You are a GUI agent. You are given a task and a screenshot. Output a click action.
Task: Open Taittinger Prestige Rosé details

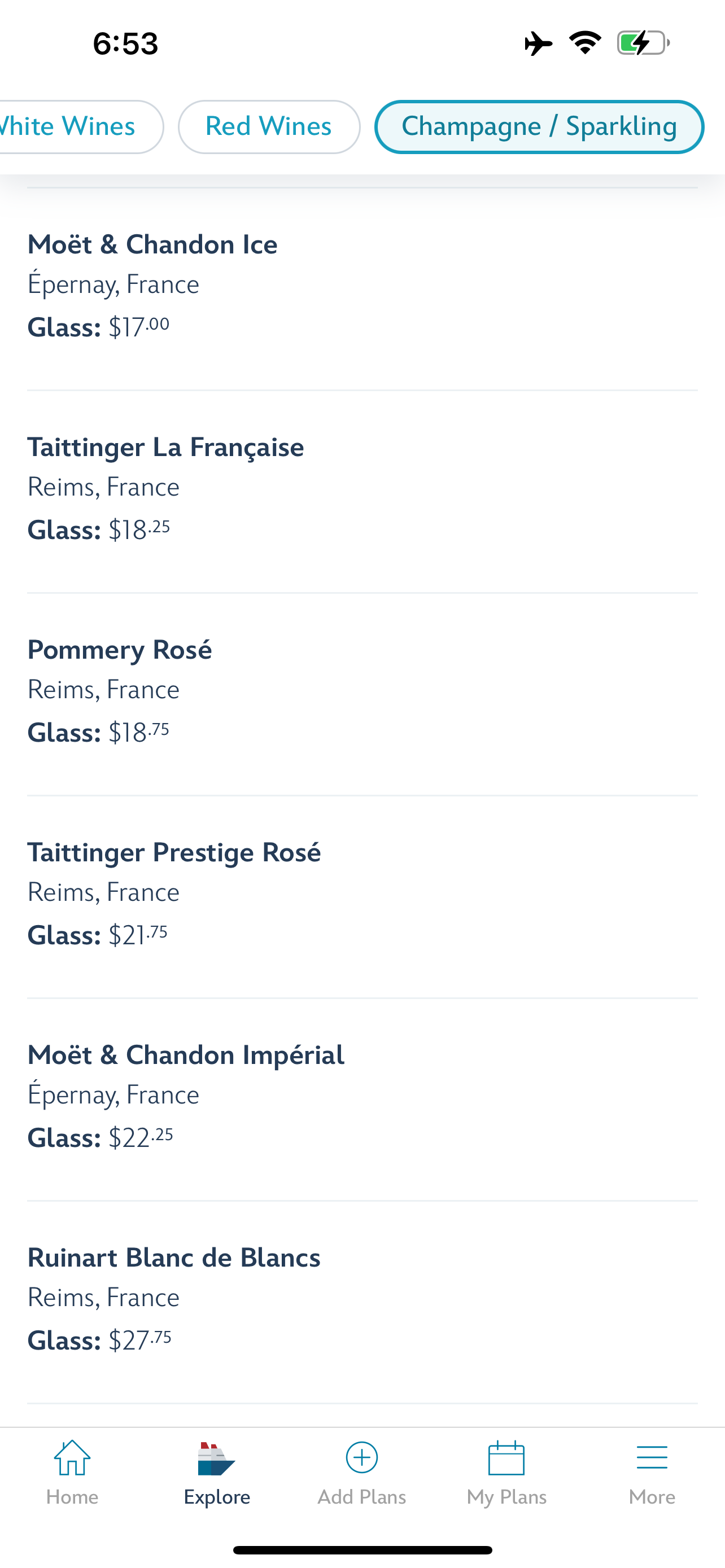pos(174,853)
